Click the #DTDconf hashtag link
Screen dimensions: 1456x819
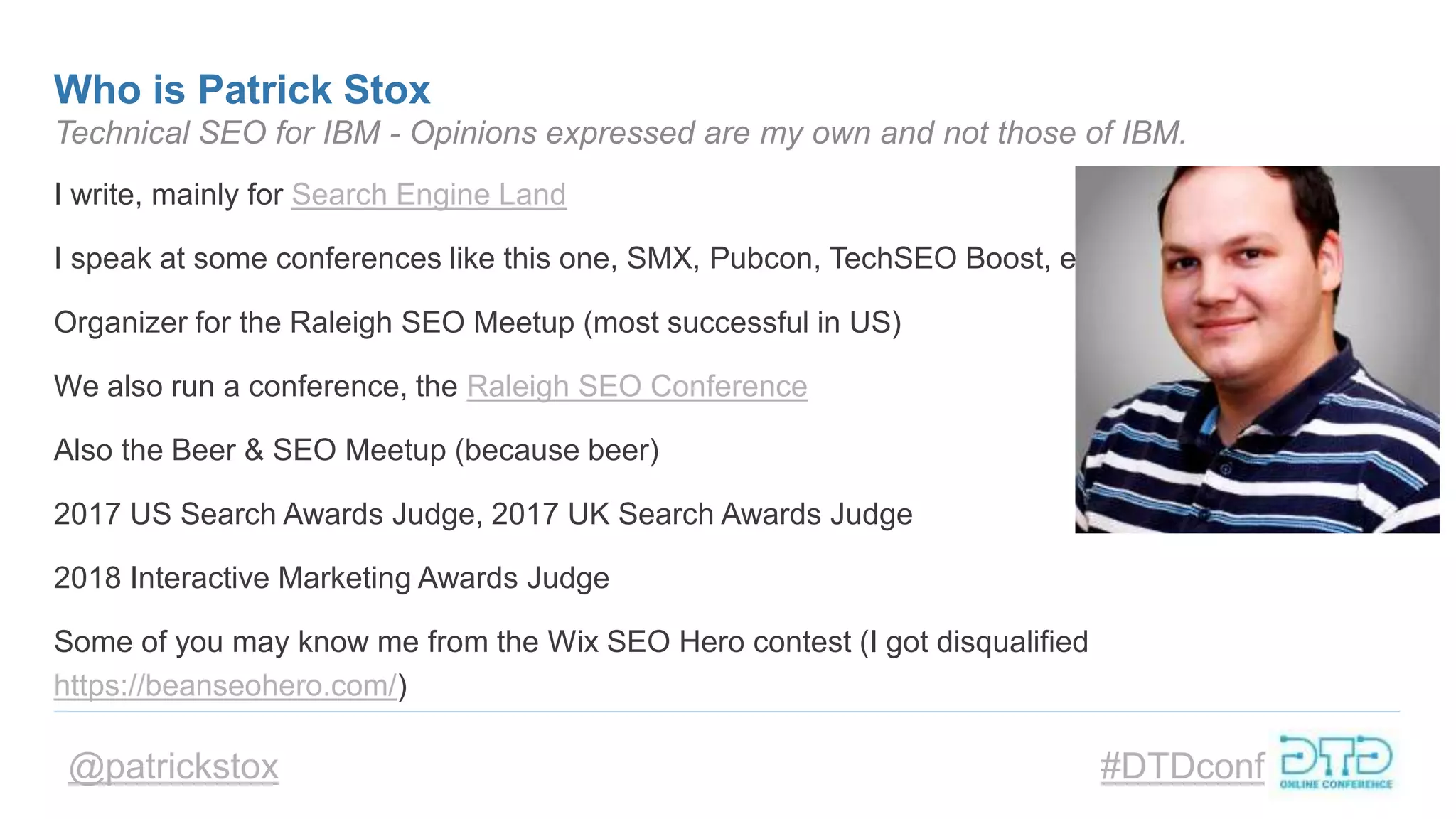pyautogui.click(x=1182, y=766)
